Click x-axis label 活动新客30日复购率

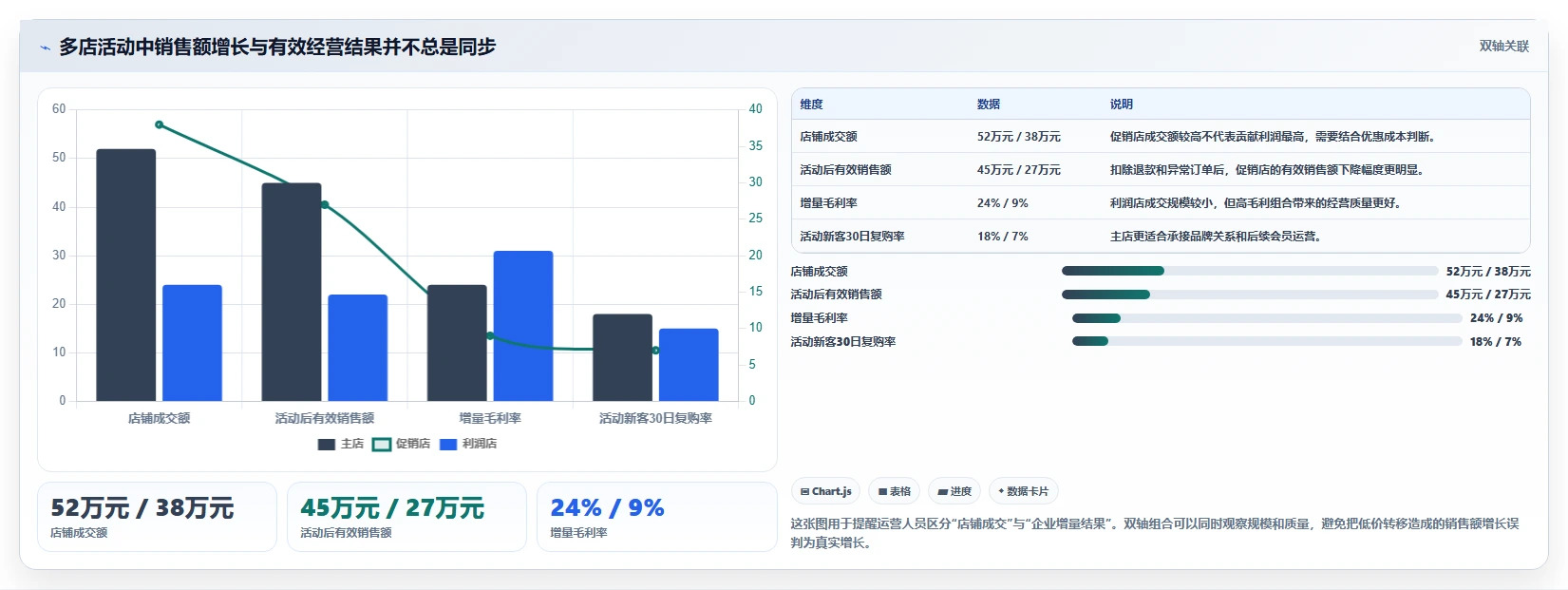[x=655, y=418]
